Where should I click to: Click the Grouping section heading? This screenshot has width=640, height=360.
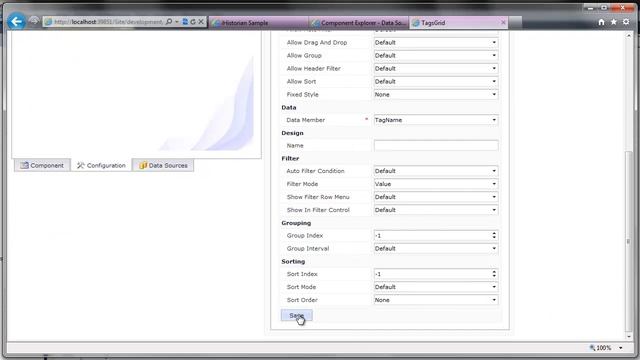[x=296, y=223]
